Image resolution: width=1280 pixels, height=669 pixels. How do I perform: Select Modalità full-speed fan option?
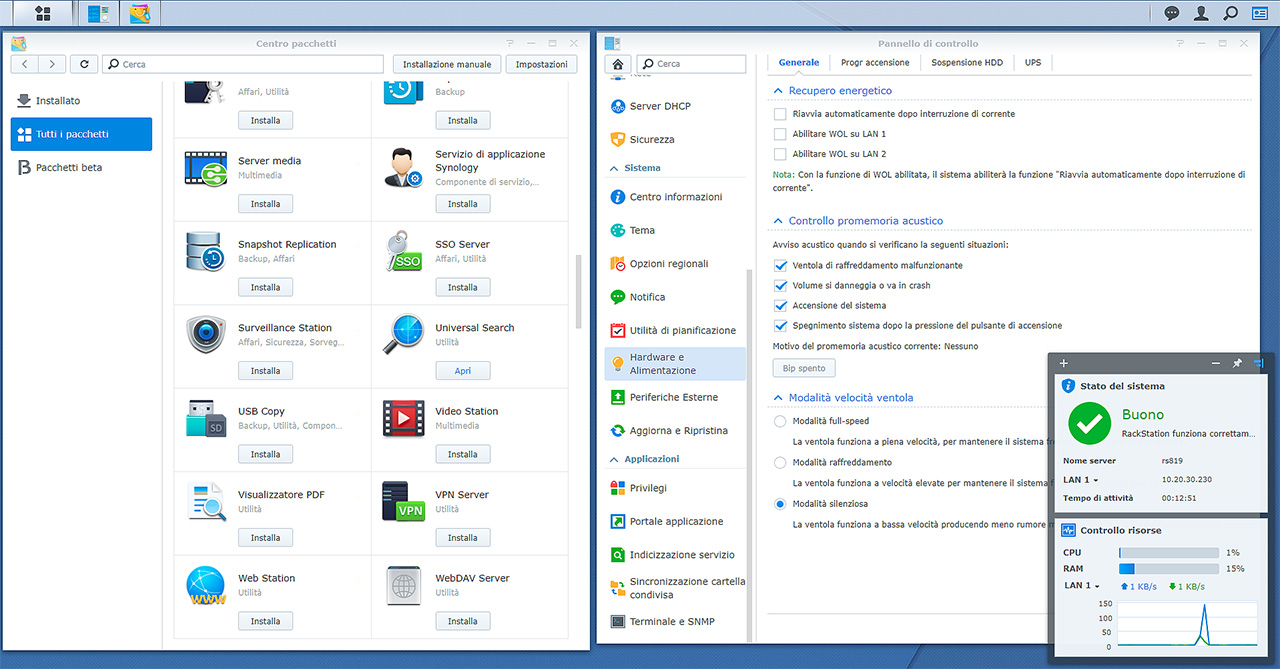coord(781,422)
